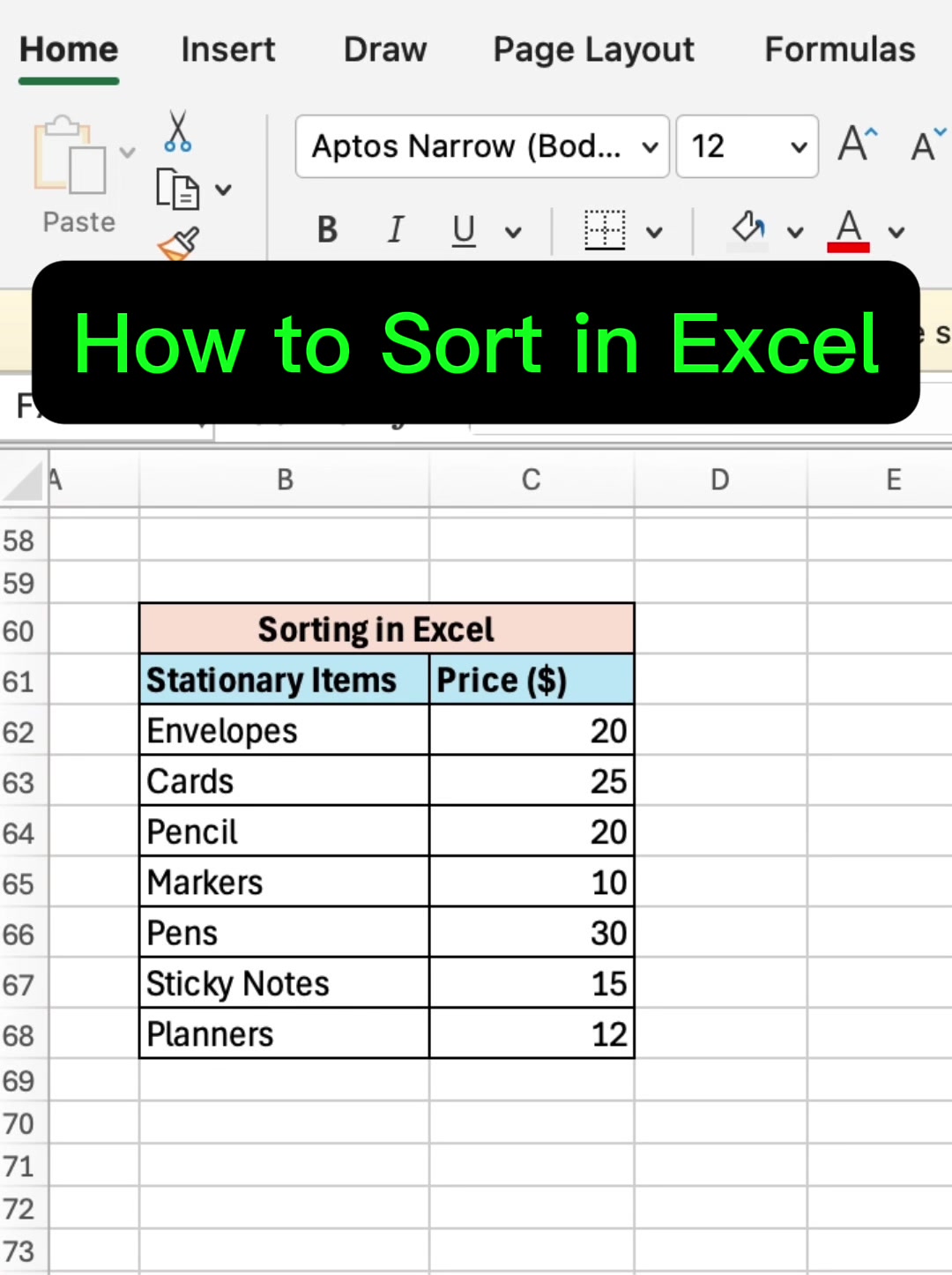952x1275 pixels.
Task: Select column D header
Action: (x=720, y=481)
